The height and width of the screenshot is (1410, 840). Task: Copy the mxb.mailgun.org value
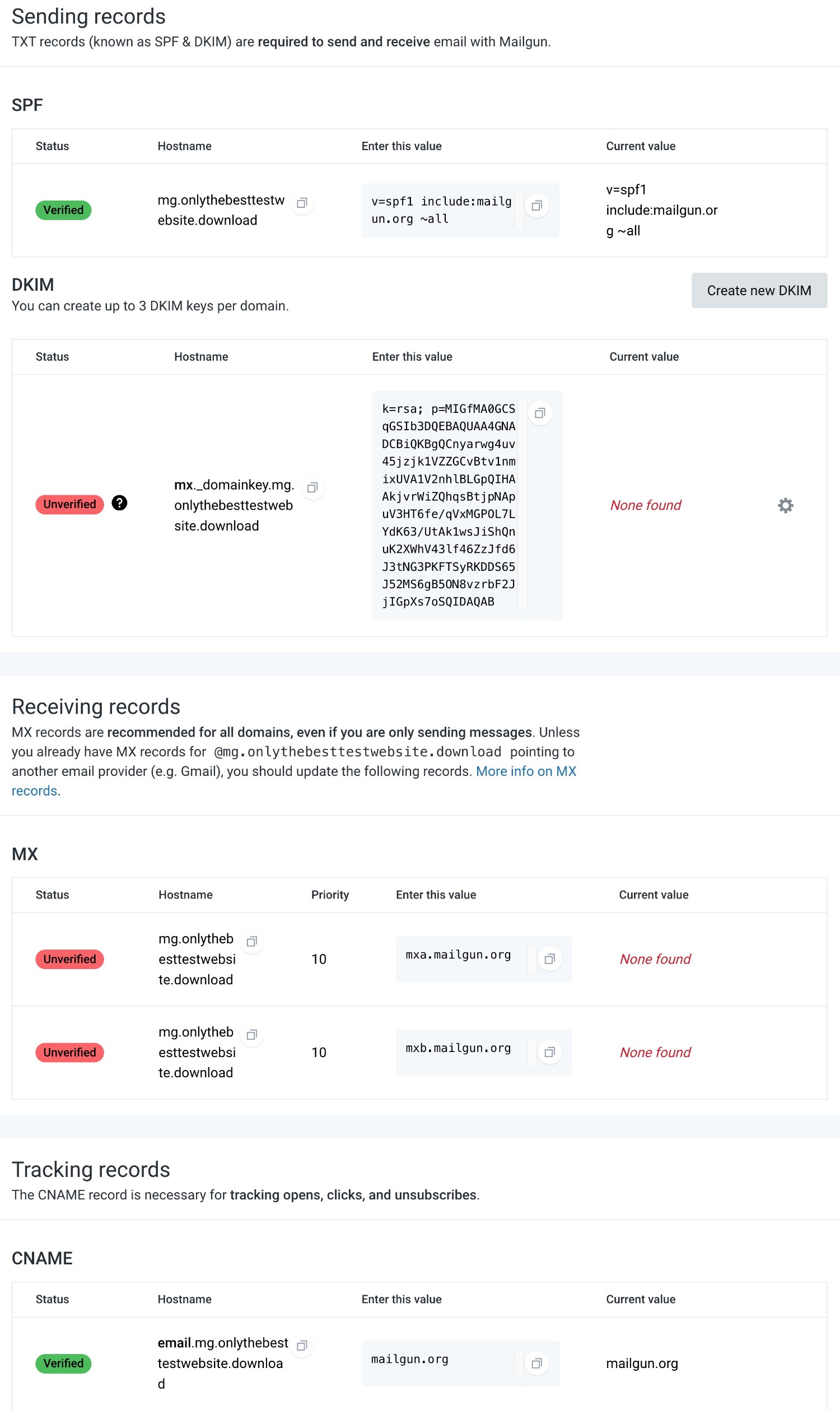[549, 1052]
